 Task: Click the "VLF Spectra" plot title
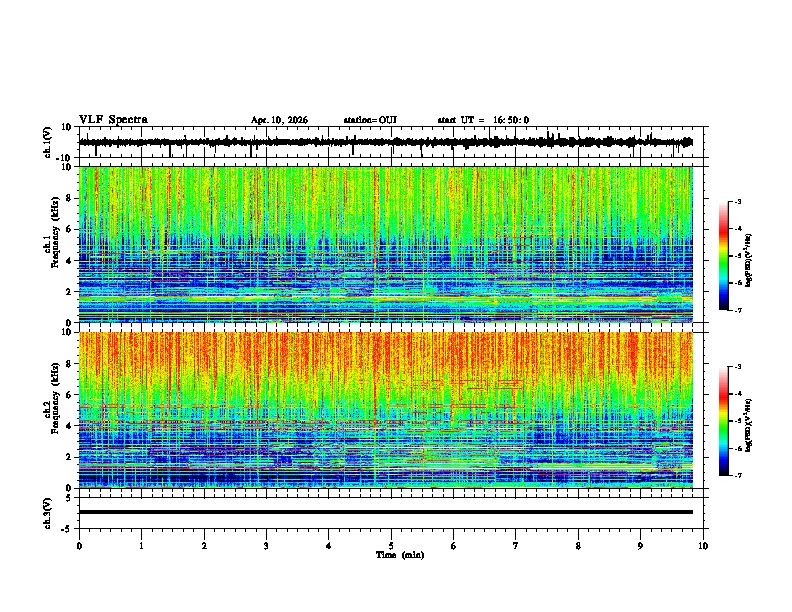pyautogui.click(x=113, y=120)
